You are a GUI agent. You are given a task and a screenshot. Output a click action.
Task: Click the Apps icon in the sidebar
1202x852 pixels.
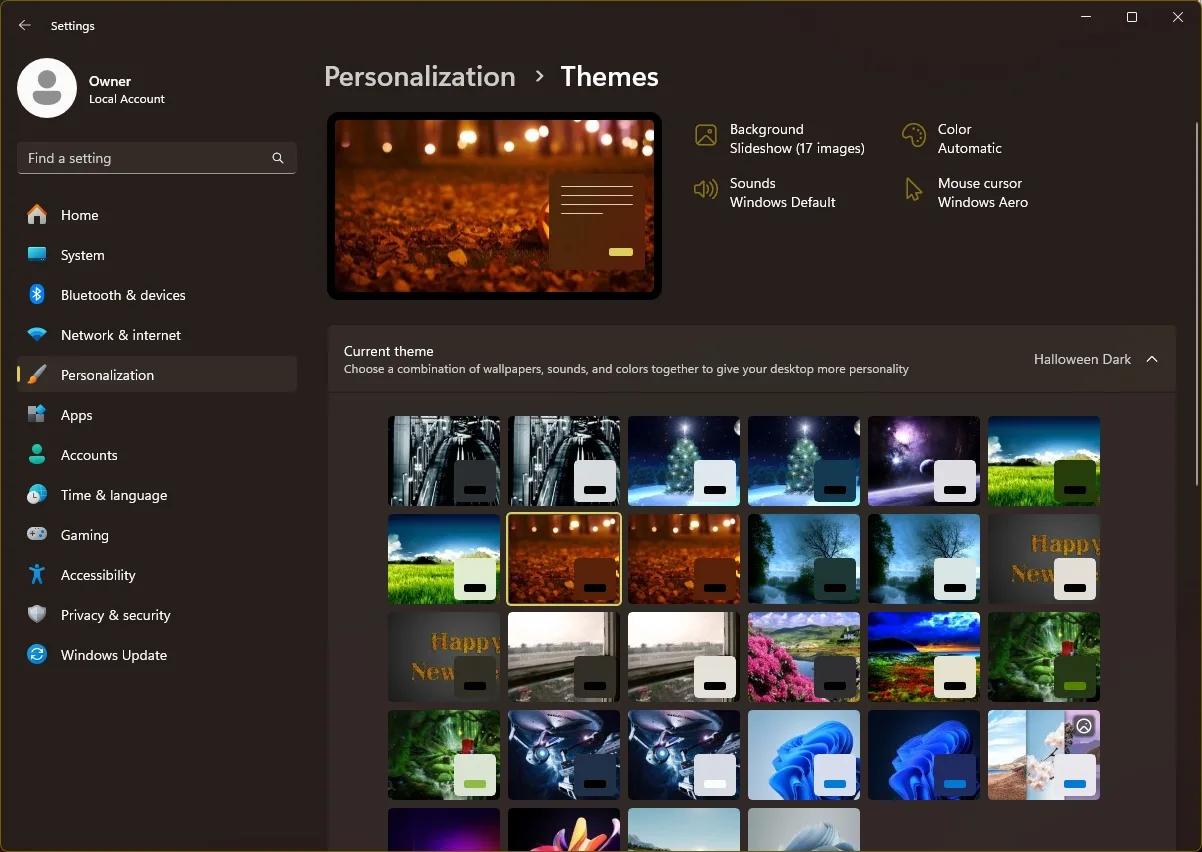click(37, 415)
